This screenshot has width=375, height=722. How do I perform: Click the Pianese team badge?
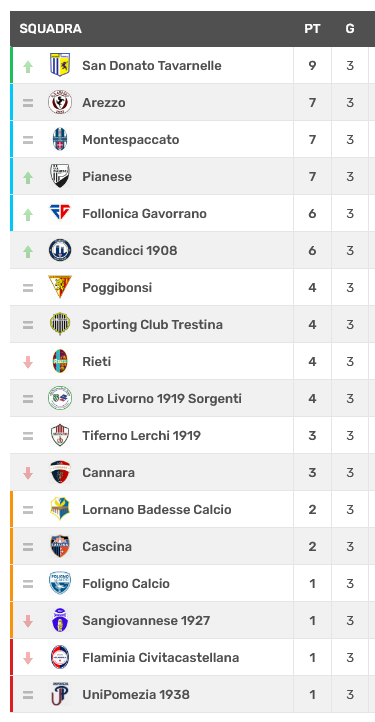(x=60, y=176)
